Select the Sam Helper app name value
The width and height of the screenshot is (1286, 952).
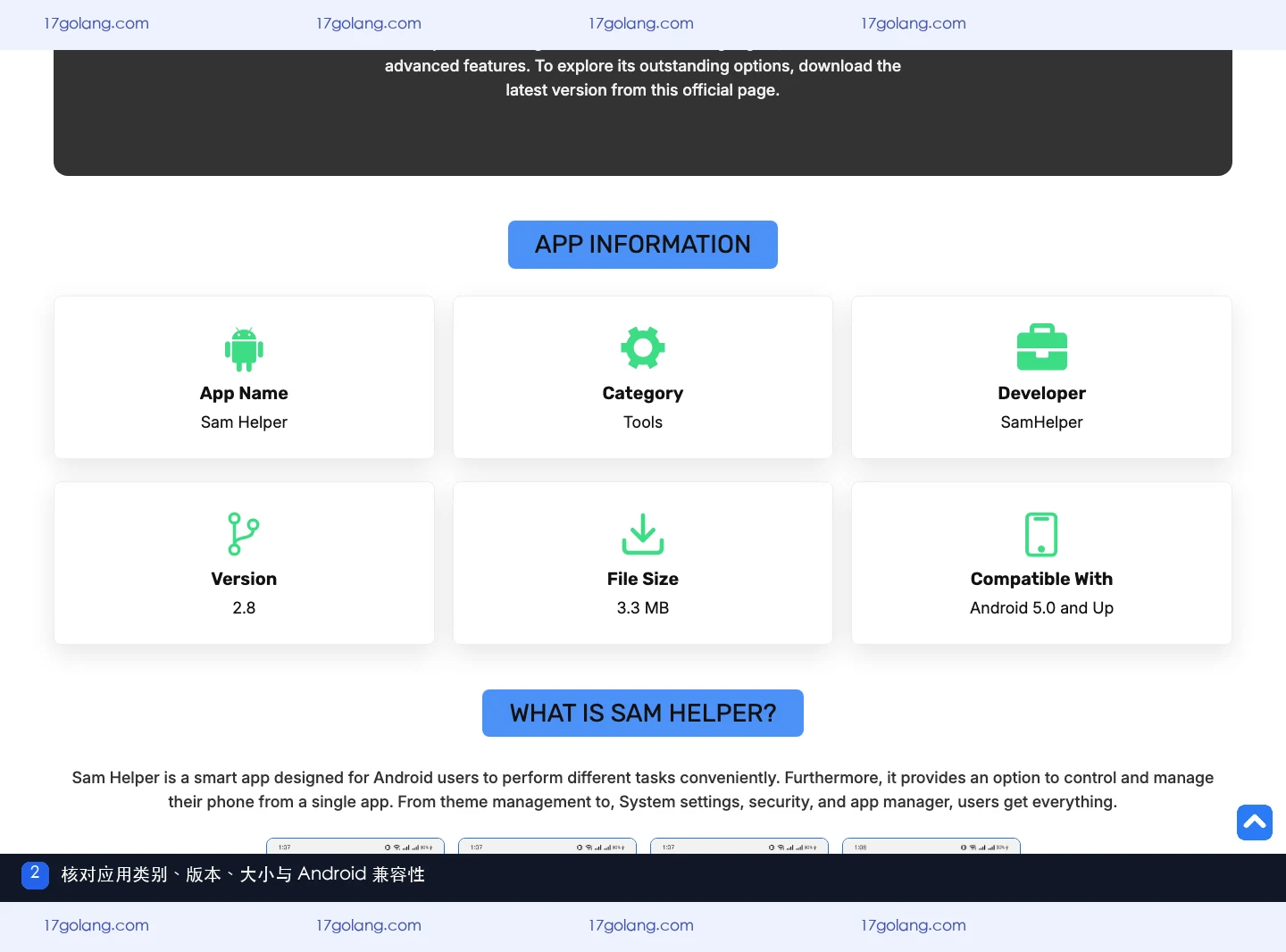(244, 422)
